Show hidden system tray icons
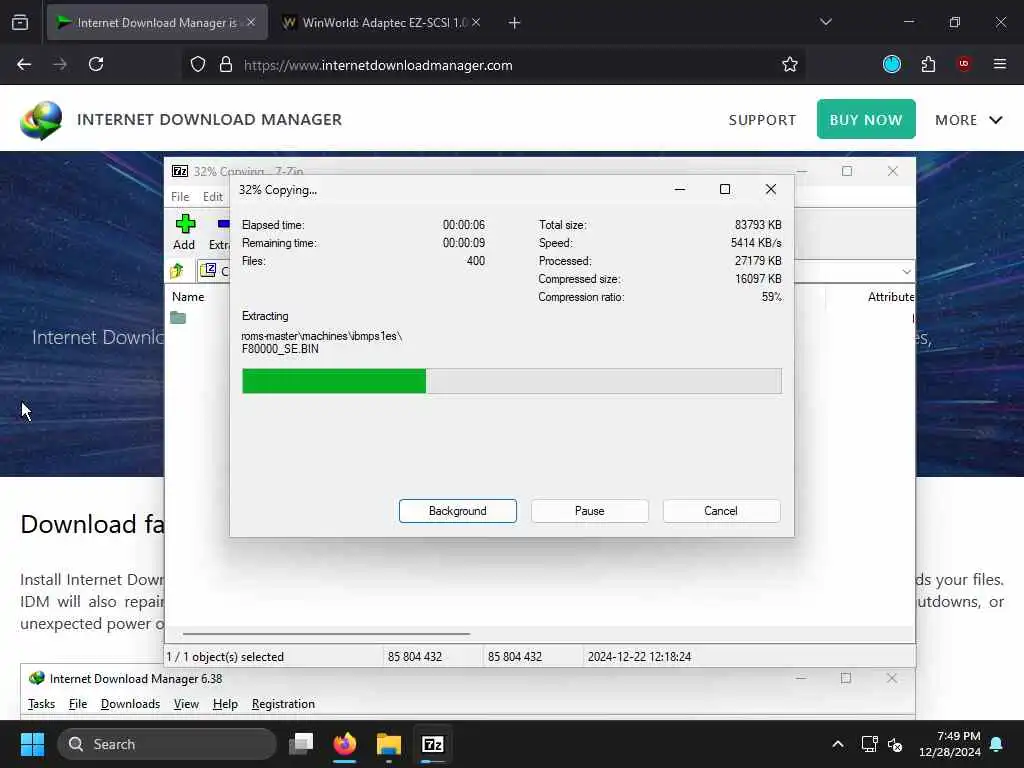1024x768 pixels. click(838, 744)
